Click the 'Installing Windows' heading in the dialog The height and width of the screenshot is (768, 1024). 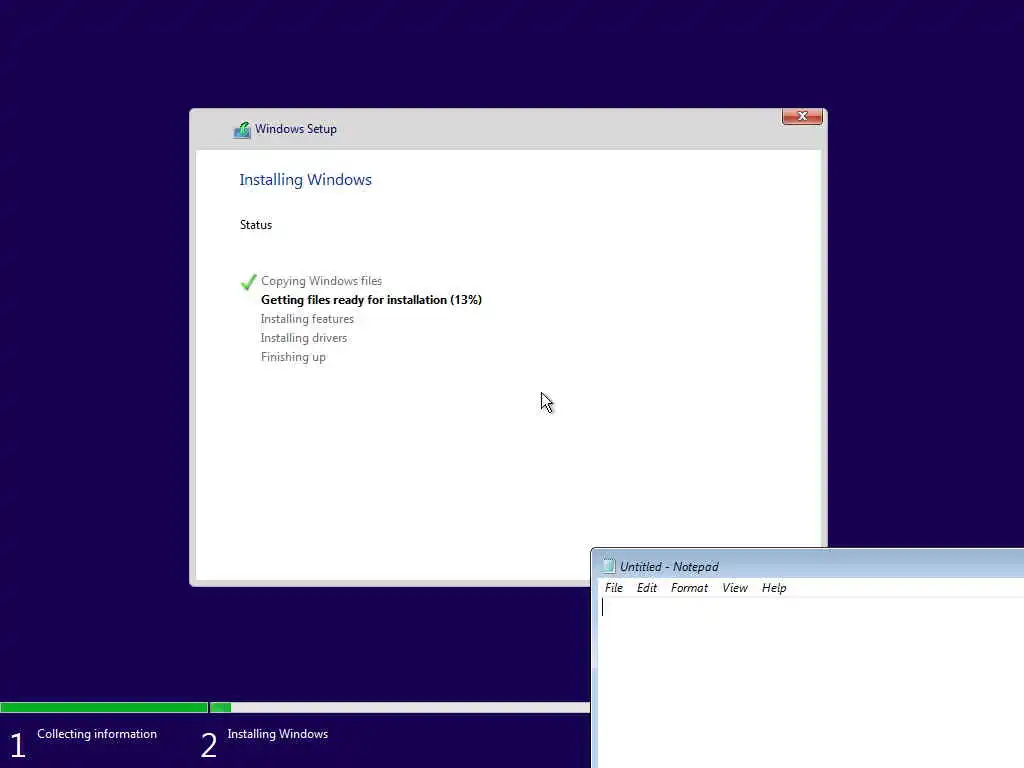pos(306,180)
